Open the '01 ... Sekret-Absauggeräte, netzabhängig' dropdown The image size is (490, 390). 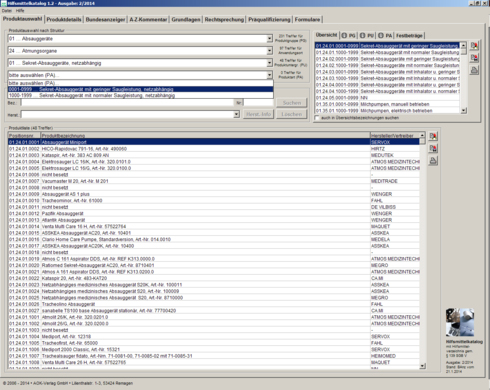(x=270, y=63)
